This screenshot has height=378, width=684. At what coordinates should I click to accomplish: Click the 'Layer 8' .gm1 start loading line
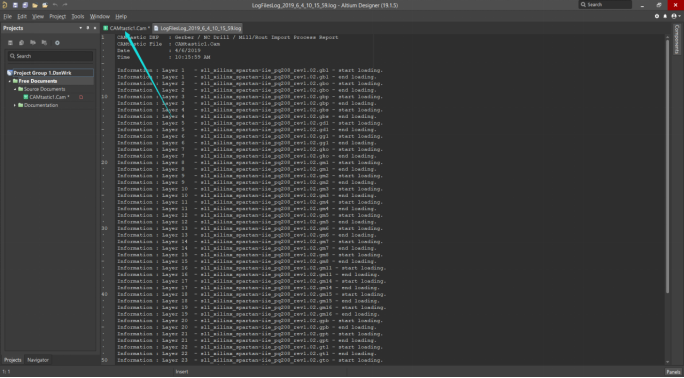pyautogui.click(x=250, y=163)
